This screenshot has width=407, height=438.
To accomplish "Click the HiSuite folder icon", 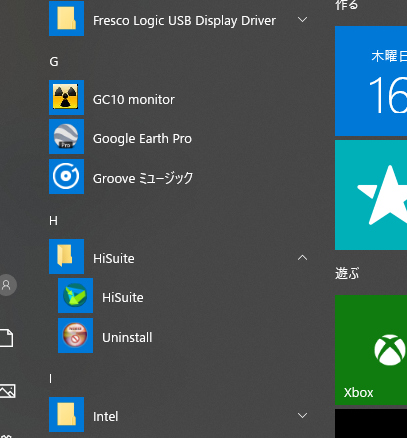I will click(x=66, y=256).
